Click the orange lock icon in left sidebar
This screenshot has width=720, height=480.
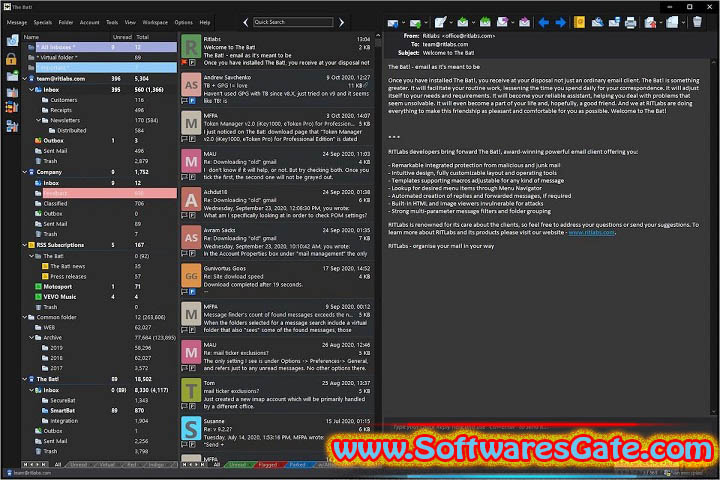11,59
